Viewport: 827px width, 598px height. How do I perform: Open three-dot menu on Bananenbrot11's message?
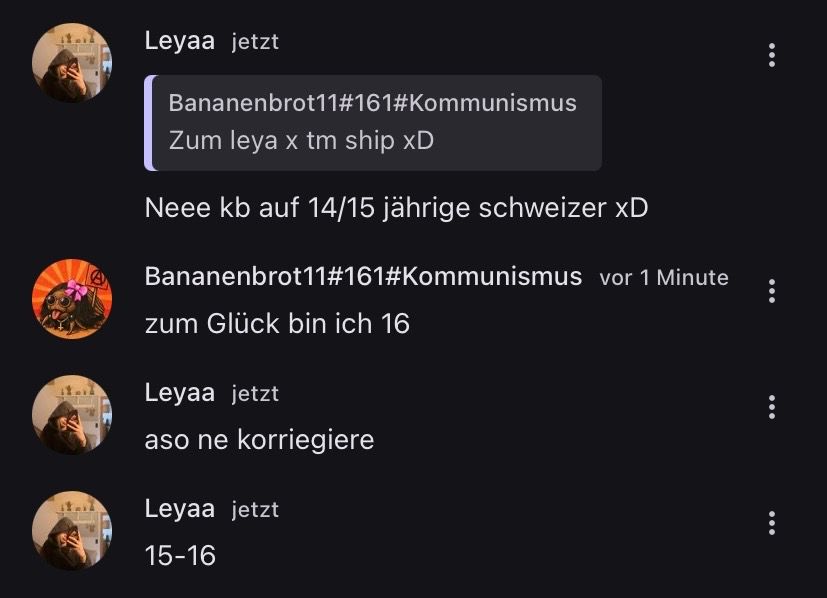tap(771, 291)
